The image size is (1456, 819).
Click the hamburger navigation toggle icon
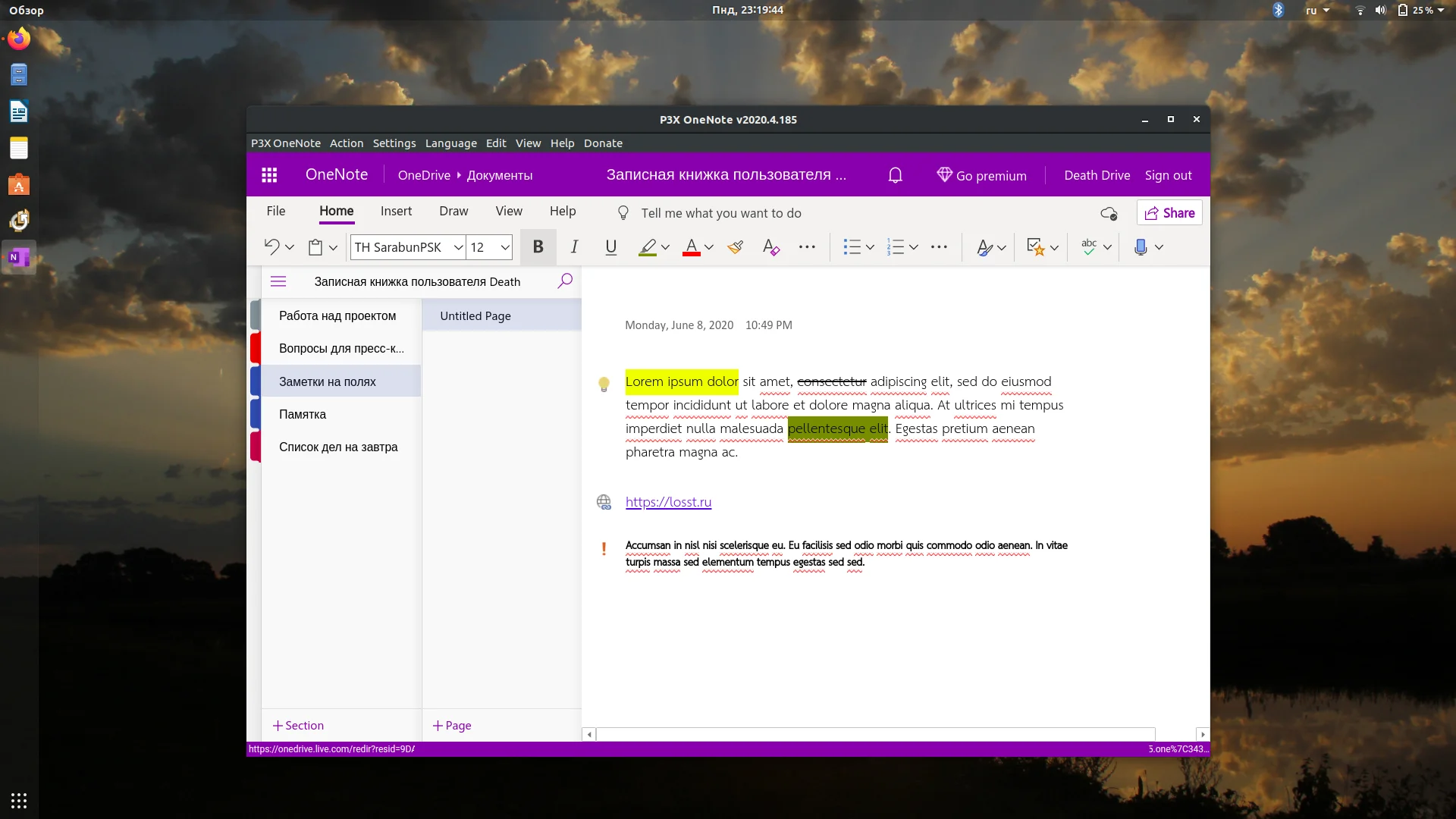point(278,281)
